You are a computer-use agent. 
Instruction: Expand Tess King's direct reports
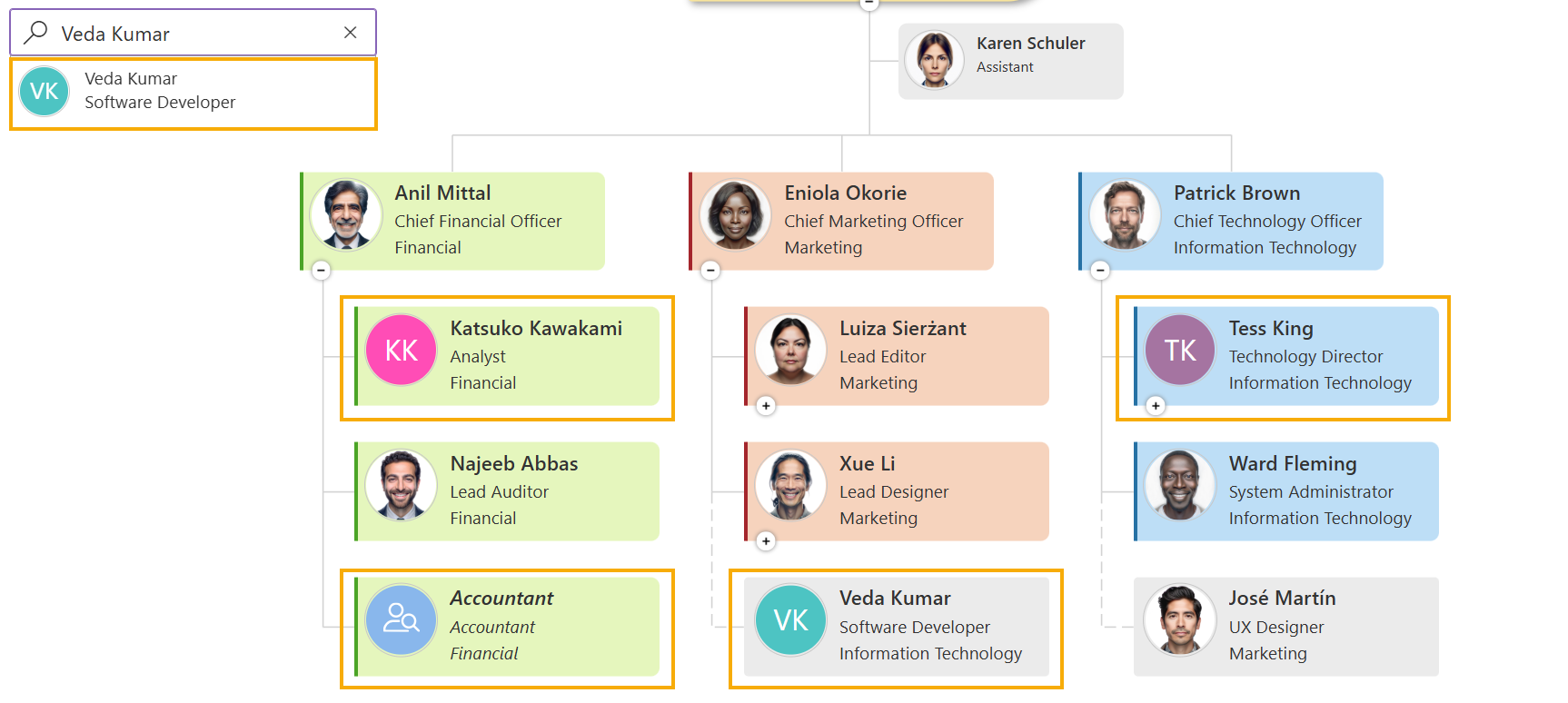1156,405
